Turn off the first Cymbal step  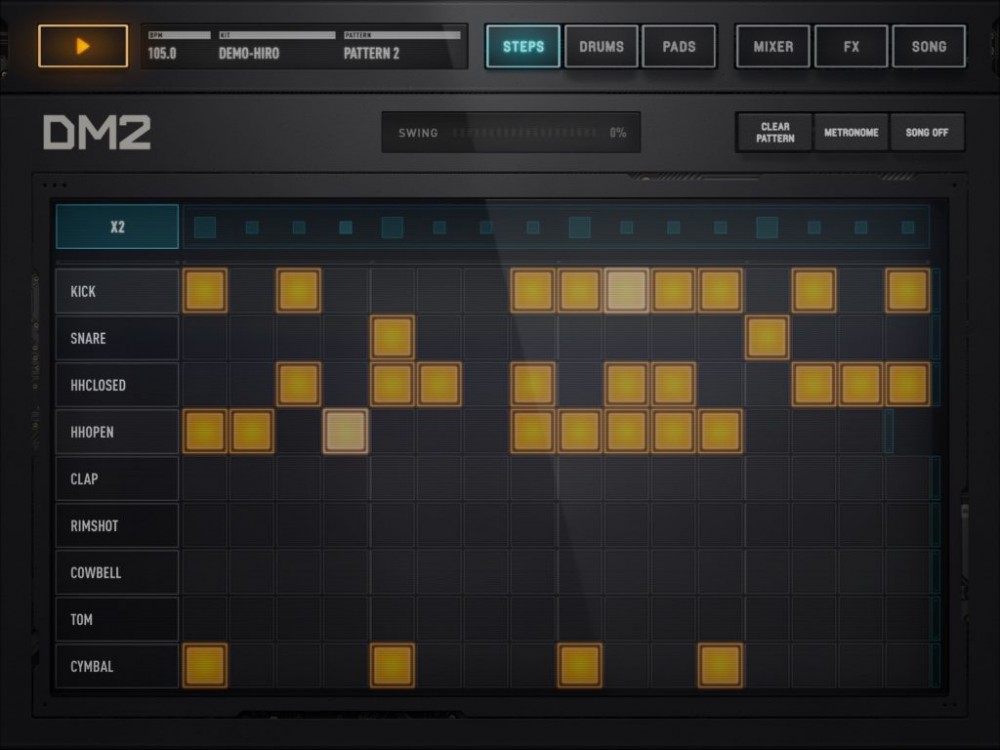click(205, 666)
